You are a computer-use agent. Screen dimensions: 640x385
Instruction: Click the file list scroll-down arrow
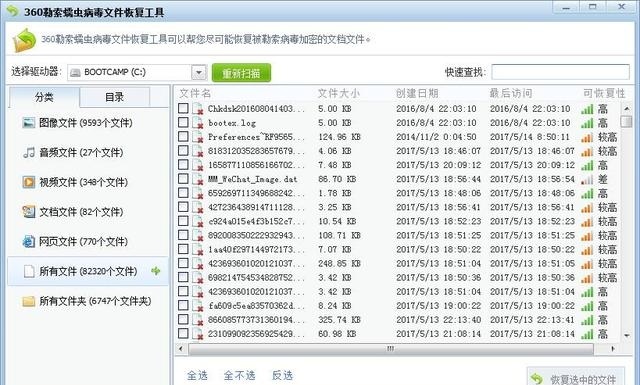tap(627, 336)
